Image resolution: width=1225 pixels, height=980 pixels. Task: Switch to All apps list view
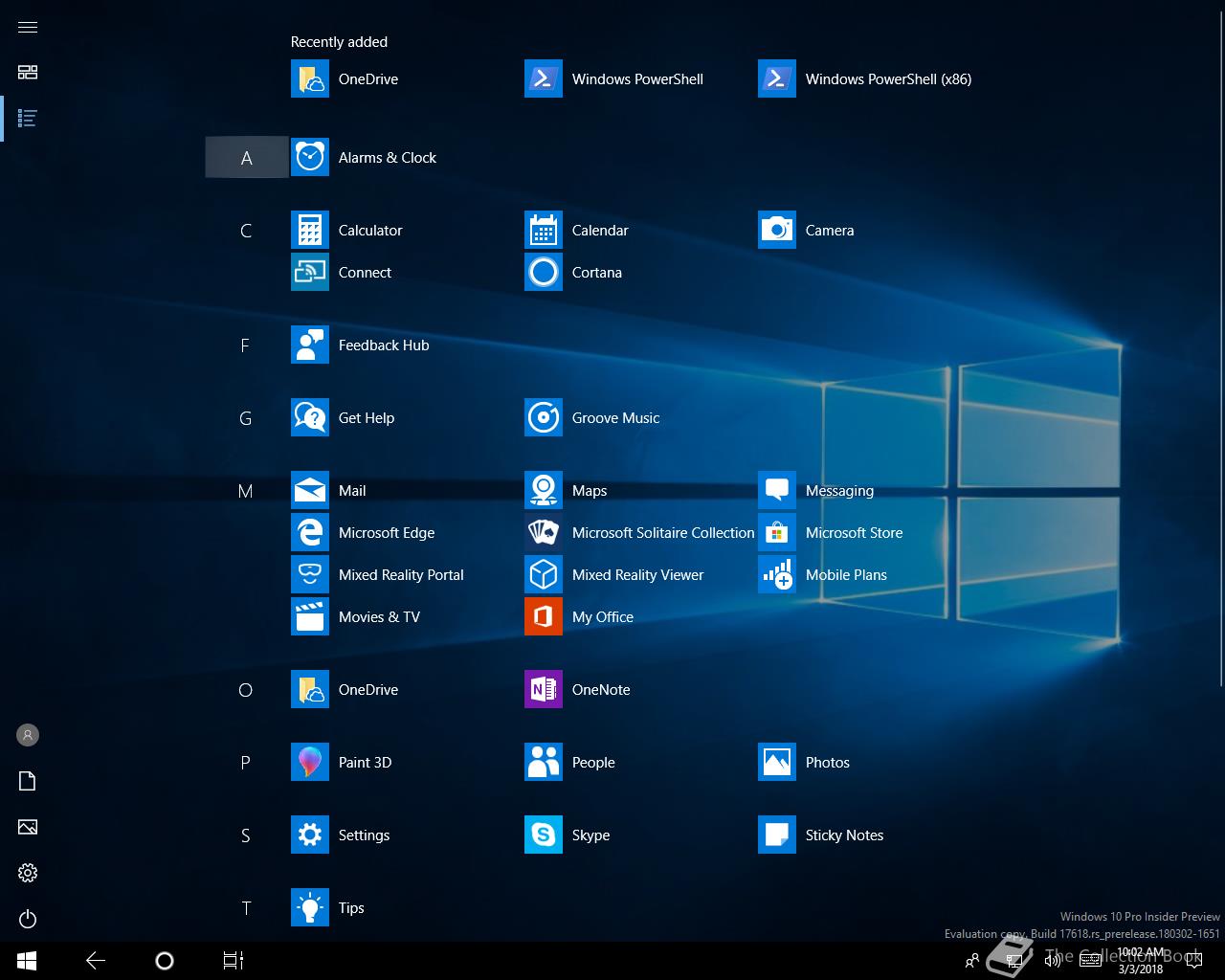28,119
